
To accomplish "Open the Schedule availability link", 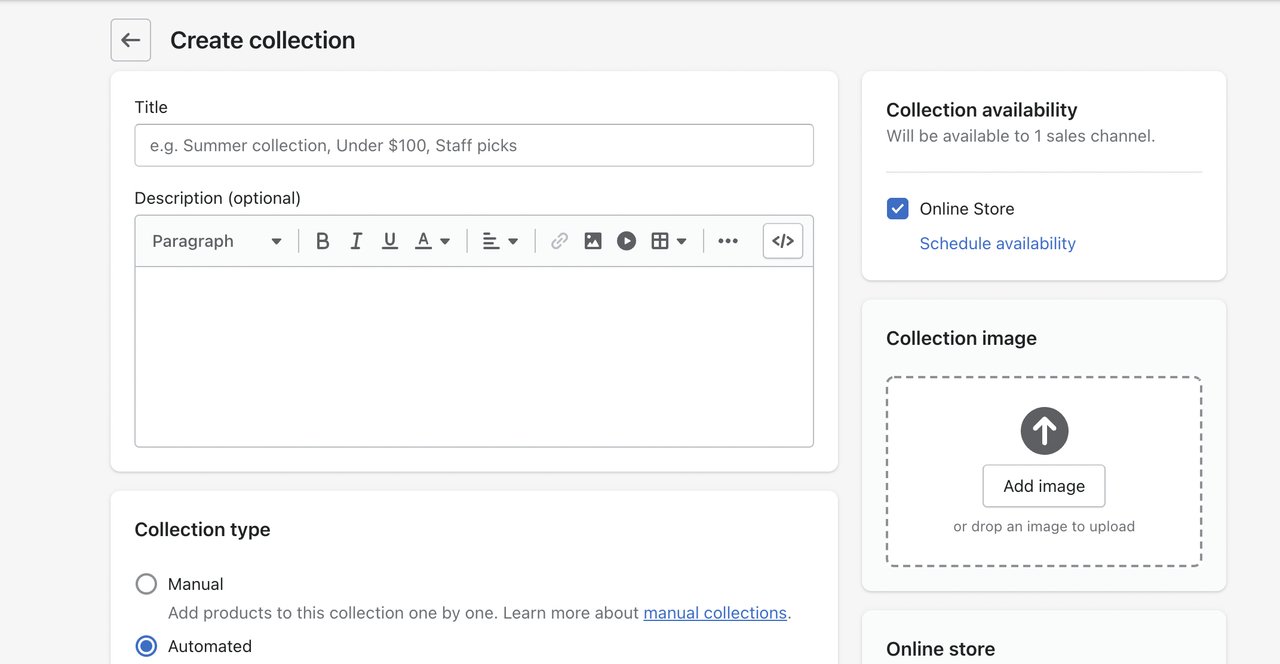I will pyautogui.click(x=997, y=243).
